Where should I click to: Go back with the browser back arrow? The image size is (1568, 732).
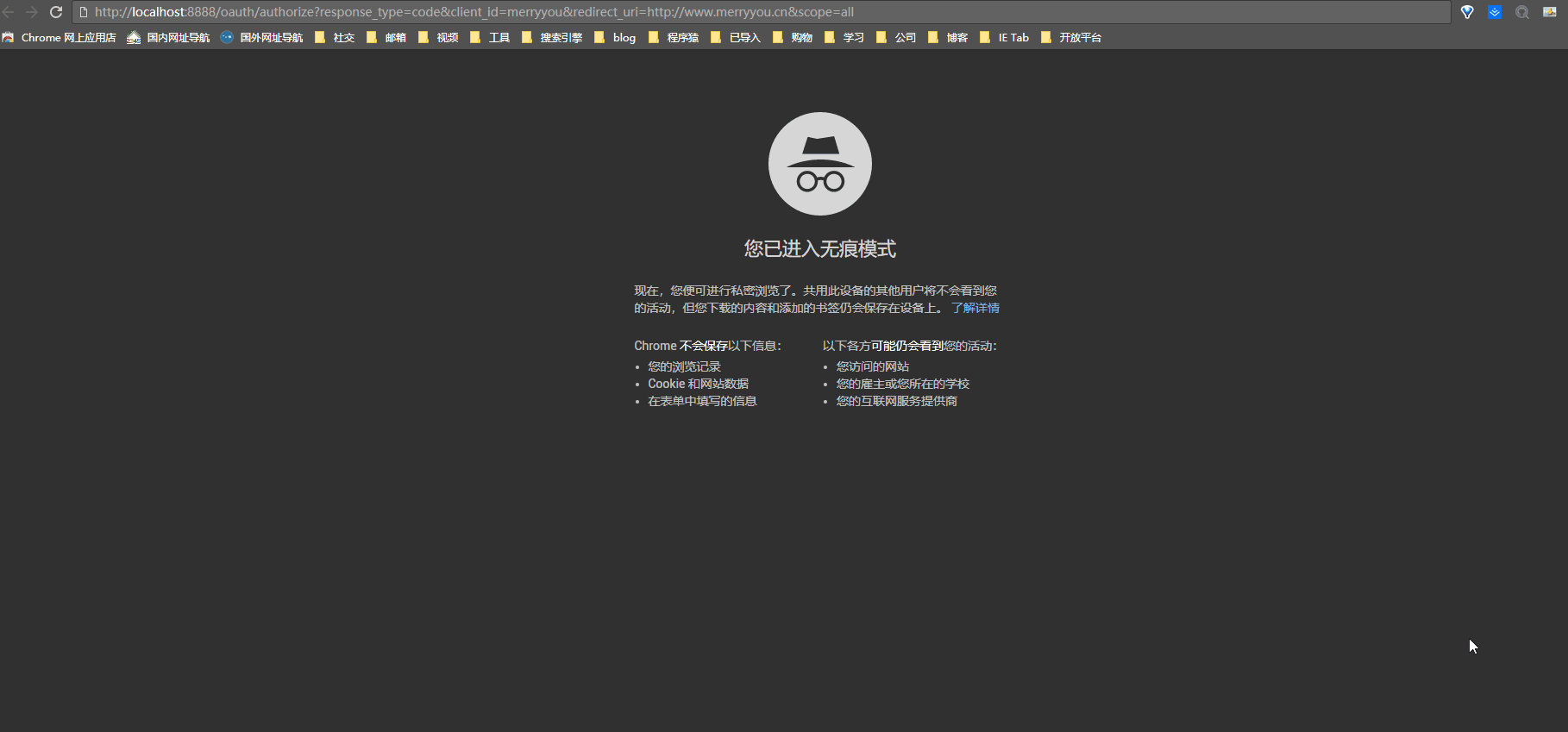pyautogui.click(x=8, y=12)
